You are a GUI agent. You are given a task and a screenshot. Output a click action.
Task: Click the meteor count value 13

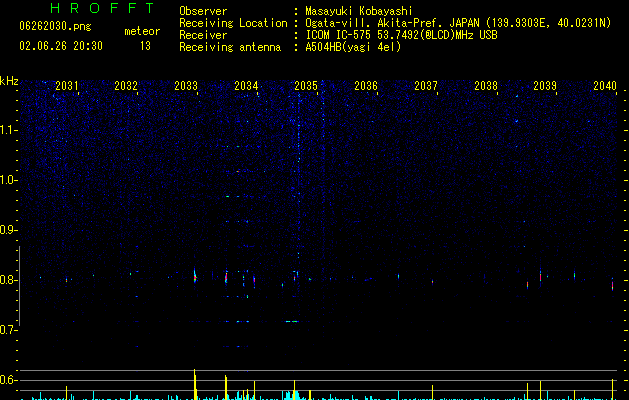pyautogui.click(x=145, y=46)
